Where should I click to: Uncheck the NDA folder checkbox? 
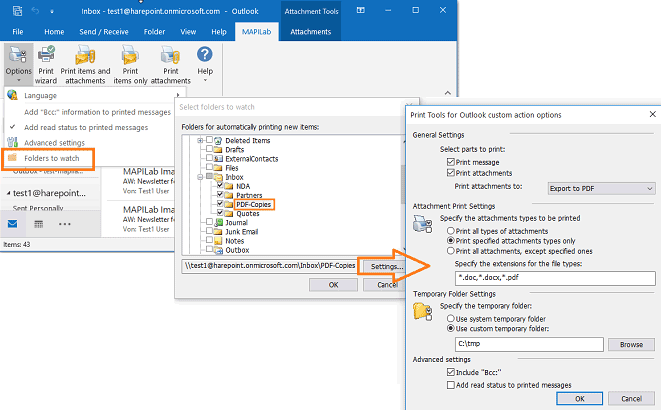tap(220, 185)
